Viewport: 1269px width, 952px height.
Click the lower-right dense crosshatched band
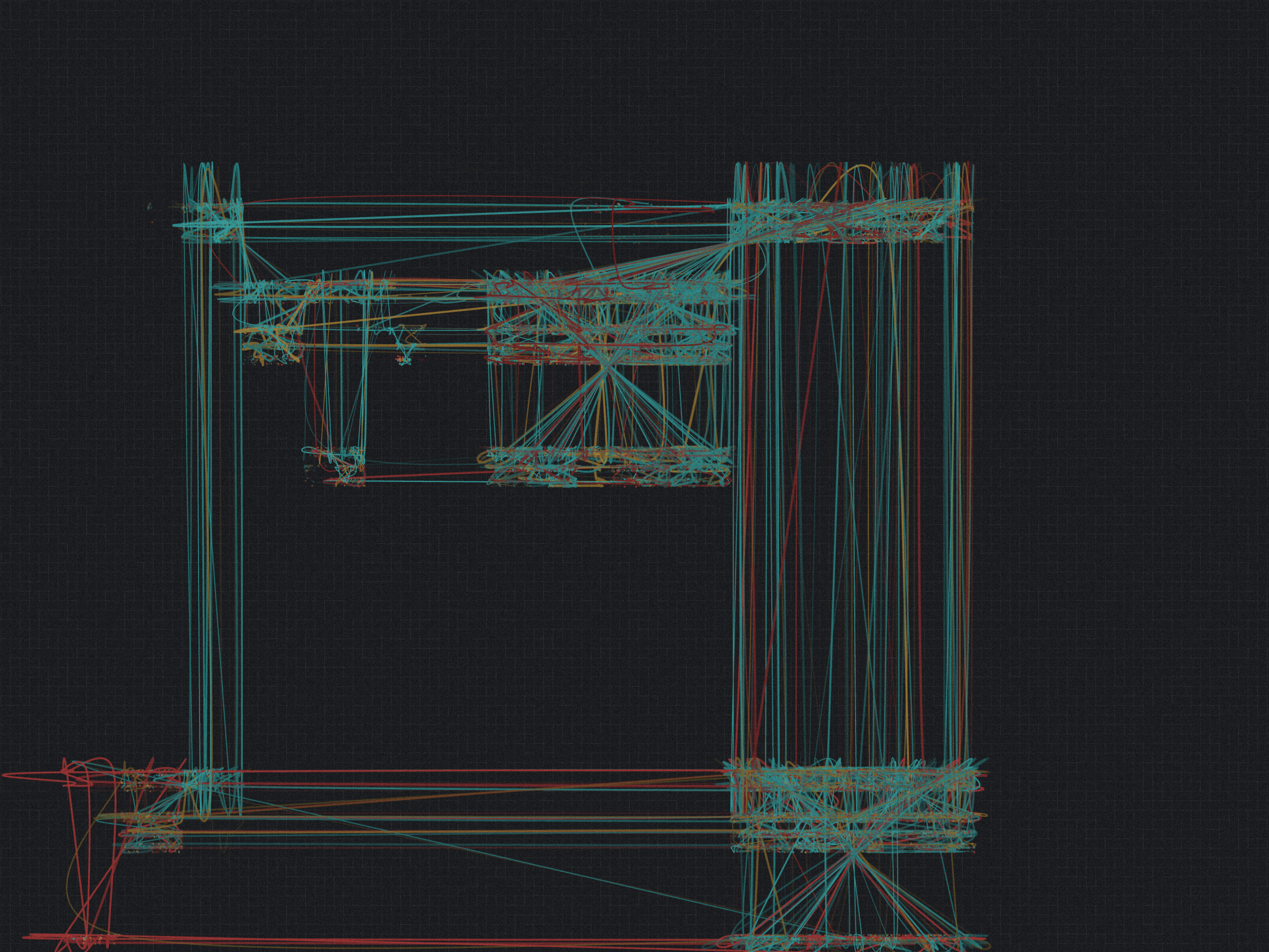(x=853, y=806)
